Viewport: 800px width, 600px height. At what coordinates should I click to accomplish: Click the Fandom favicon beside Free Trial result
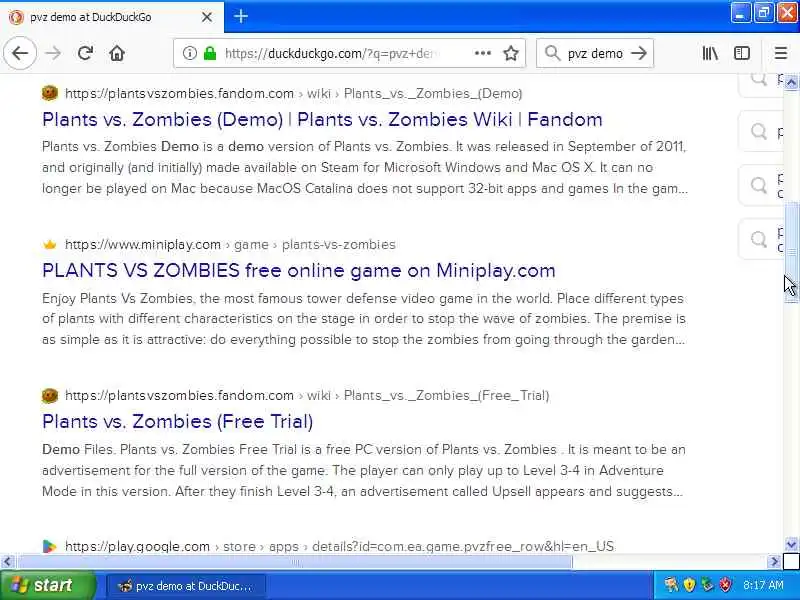[49, 395]
